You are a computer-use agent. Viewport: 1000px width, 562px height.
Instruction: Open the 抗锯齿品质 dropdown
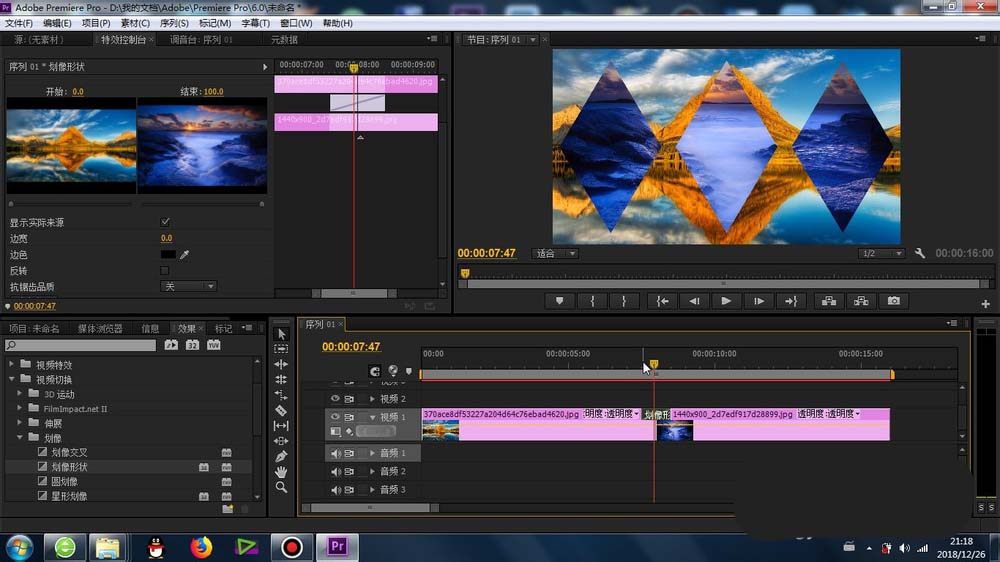click(188, 286)
